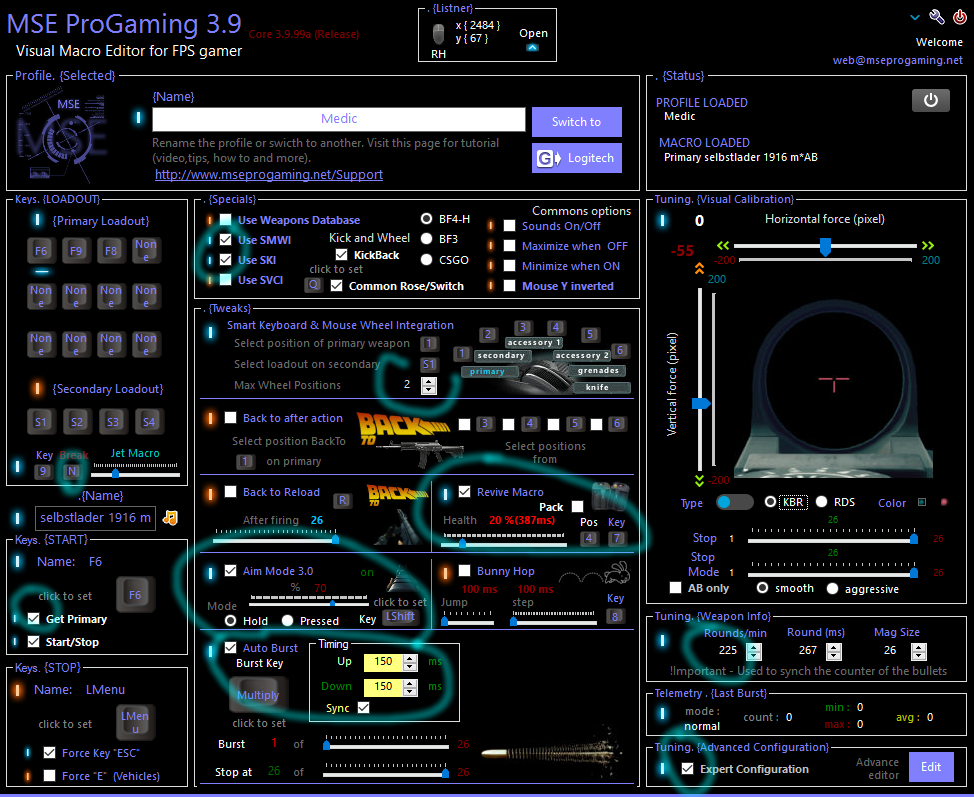Screen dimensions: 974x797
Task: Select the BF3 radio button
Action: click(x=426, y=239)
